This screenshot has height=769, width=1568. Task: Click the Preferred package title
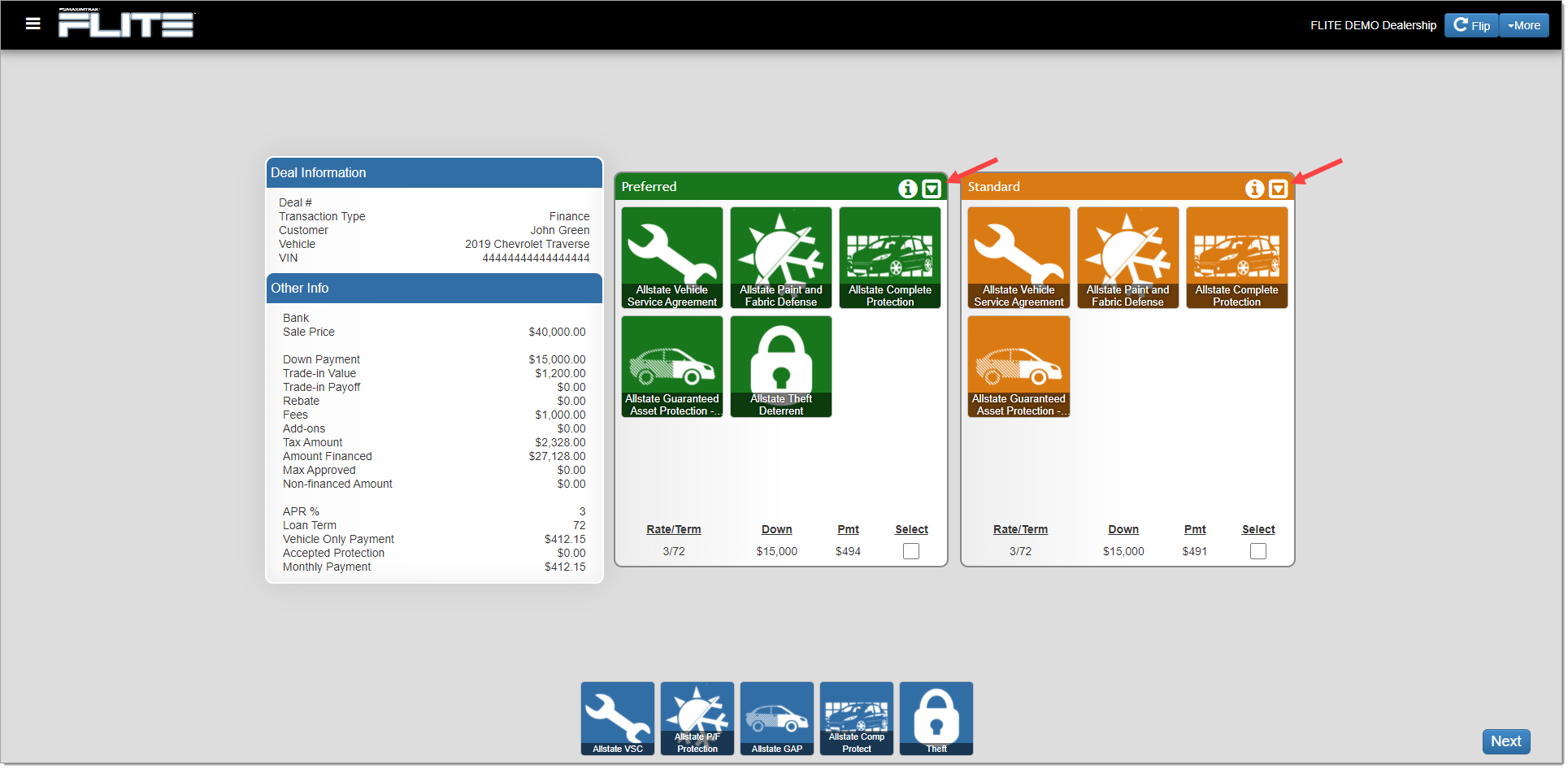click(649, 187)
